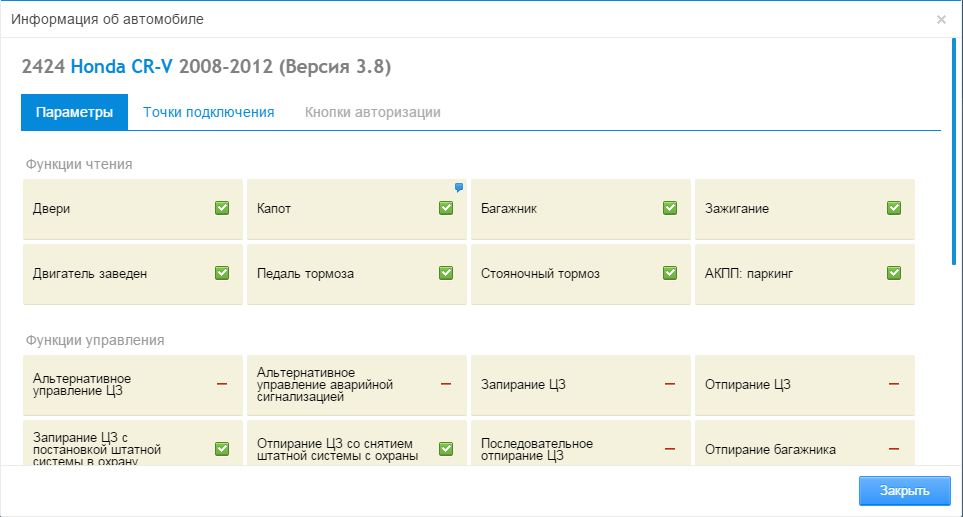This screenshot has height=517, width=963.
Task: Click the green check for АКПП: паркинг
Action: [894, 273]
